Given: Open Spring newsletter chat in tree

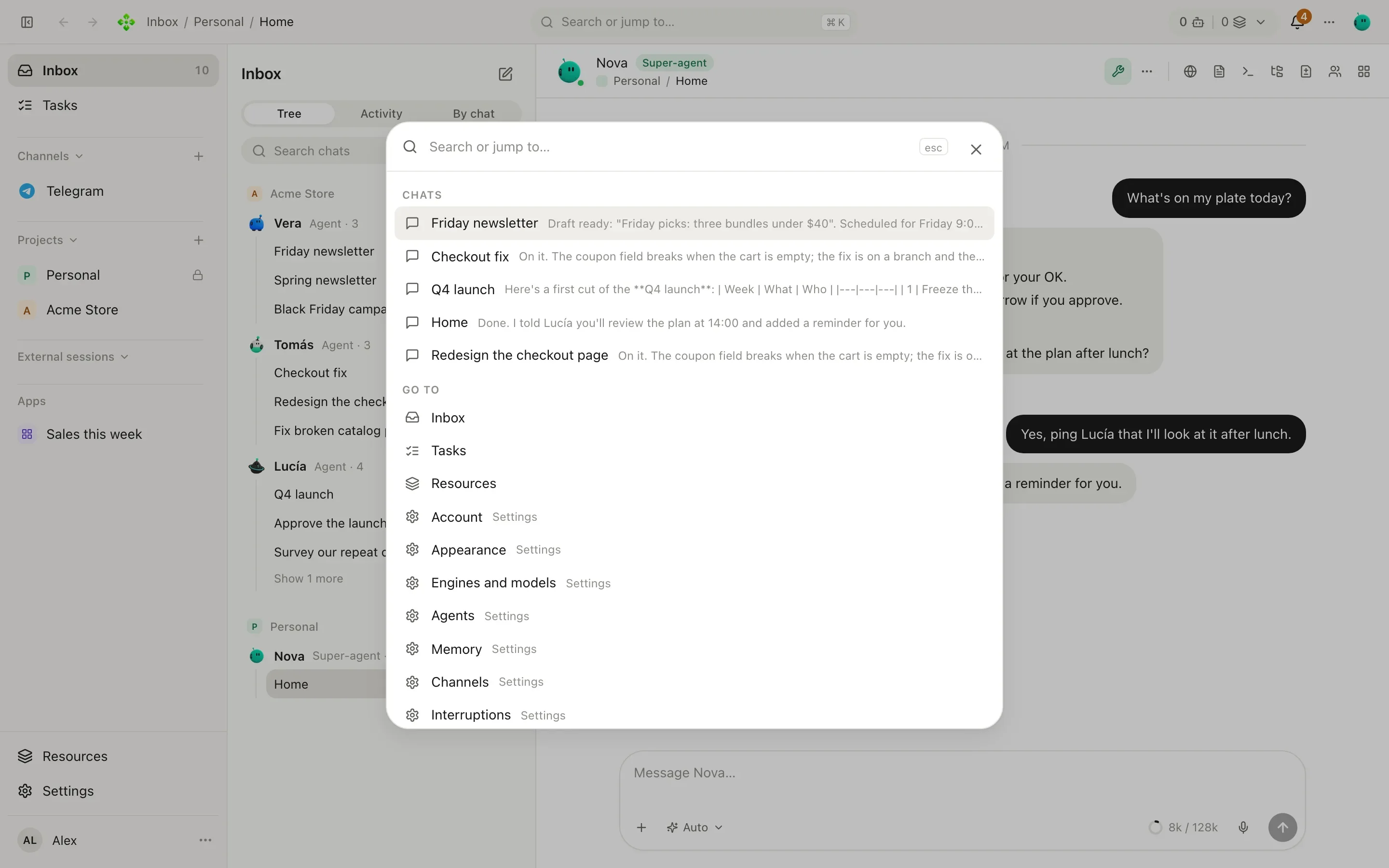Looking at the screenshot, I should tap(325, 280).
